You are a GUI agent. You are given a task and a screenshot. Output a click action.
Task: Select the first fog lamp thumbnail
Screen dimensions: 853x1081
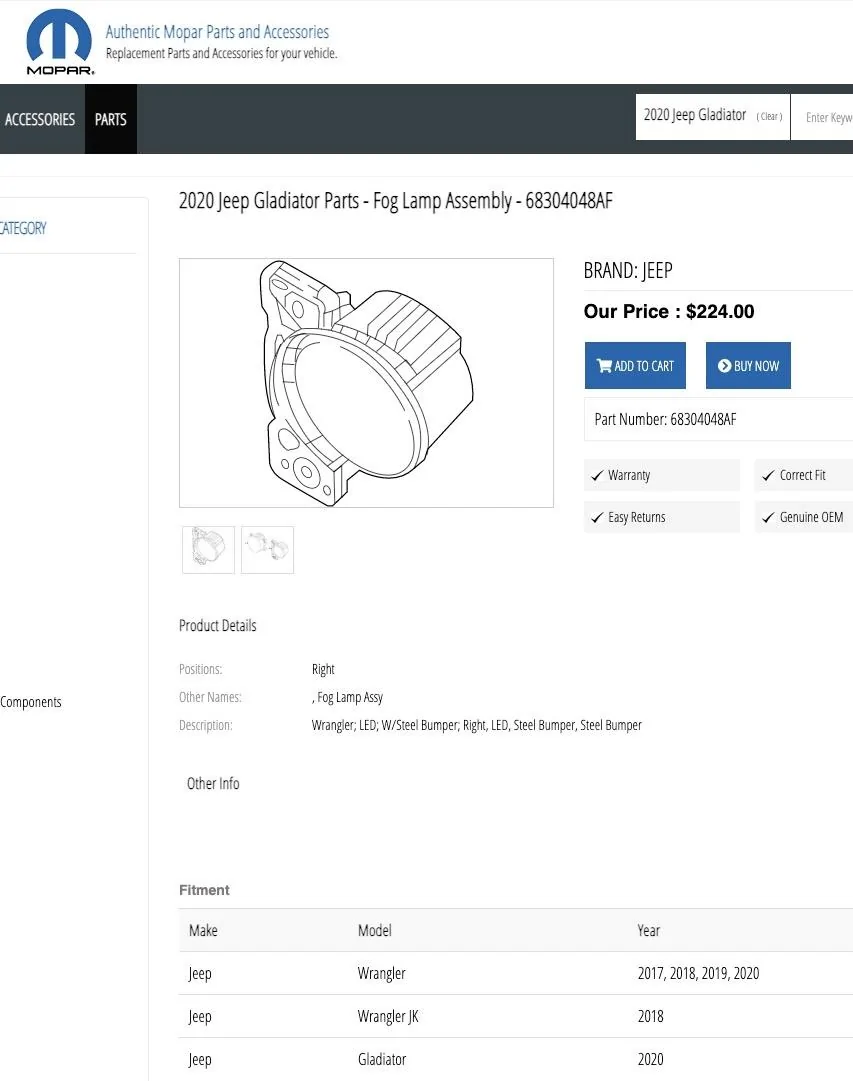[208, 549]
